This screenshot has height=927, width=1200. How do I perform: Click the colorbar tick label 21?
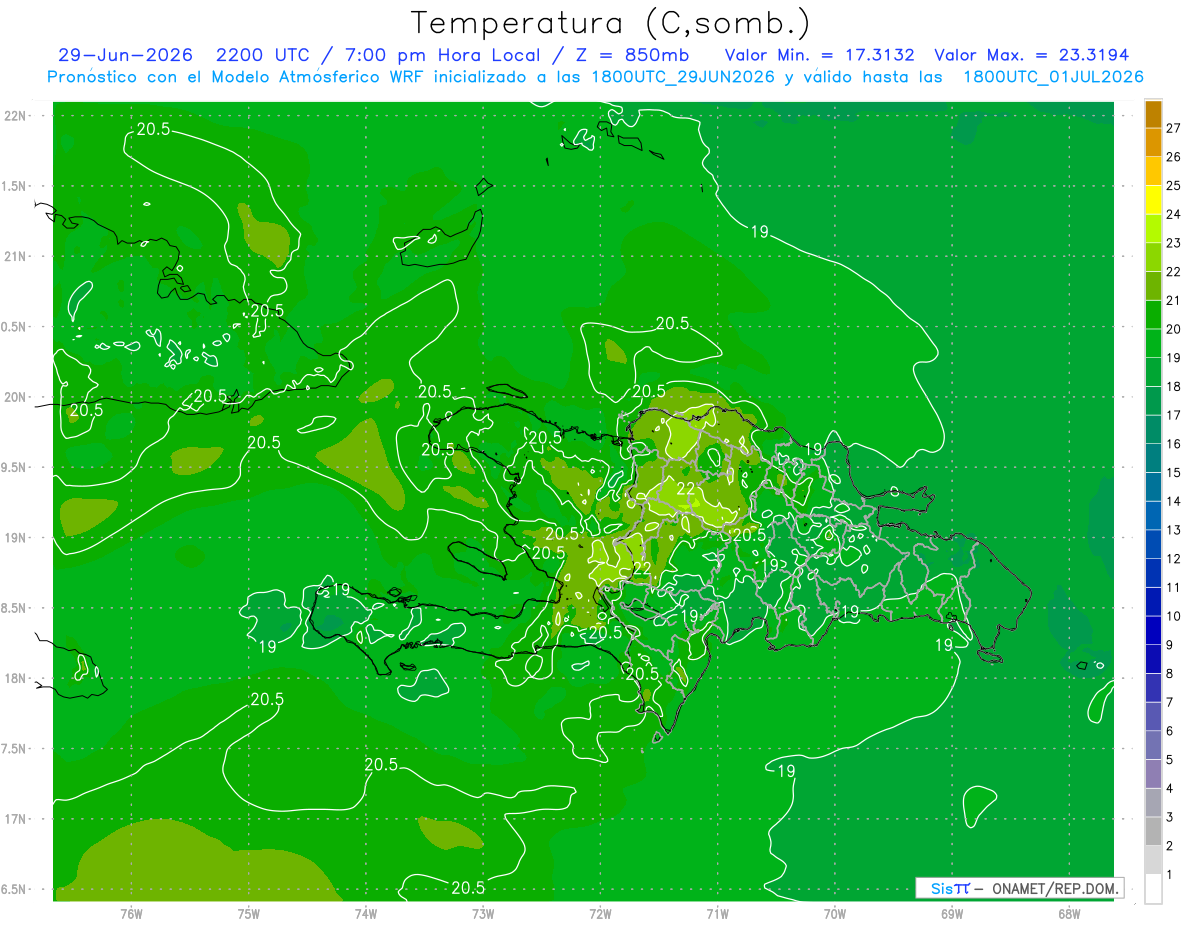pyautogui.click(x=1173, y=300)
